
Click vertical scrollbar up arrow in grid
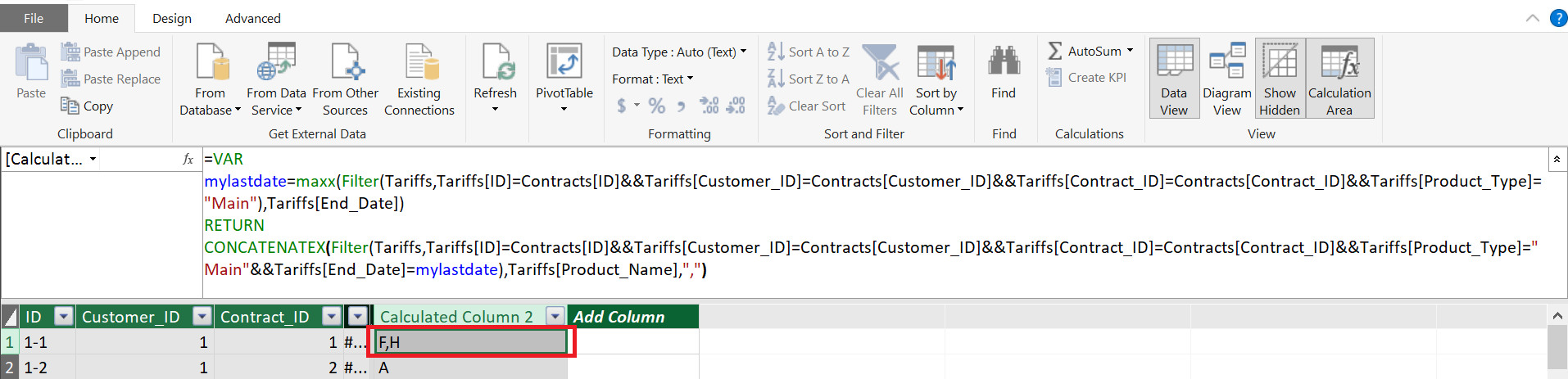coord(1557,316)
